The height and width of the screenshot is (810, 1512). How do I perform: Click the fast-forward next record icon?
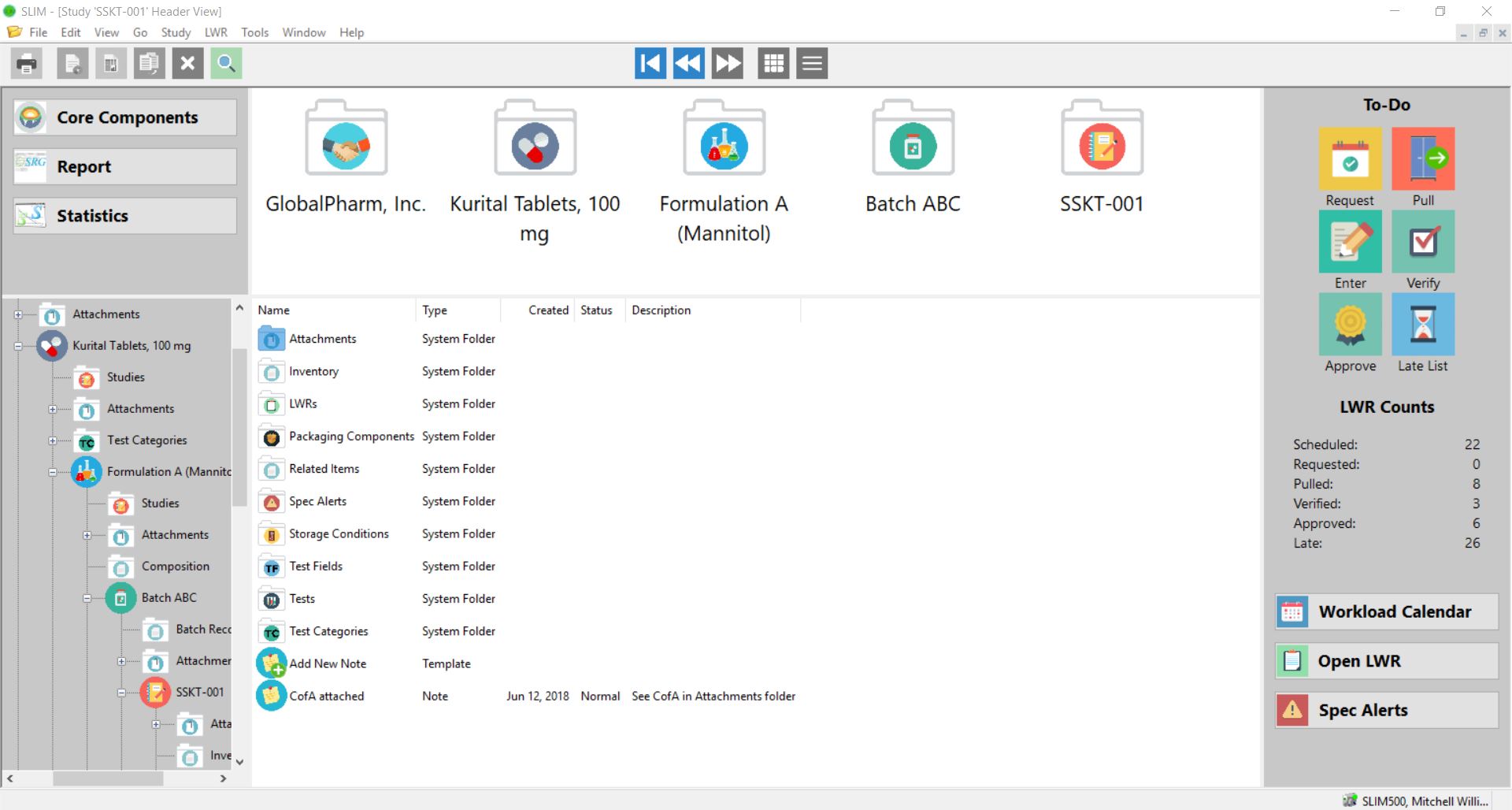point(728,64)
